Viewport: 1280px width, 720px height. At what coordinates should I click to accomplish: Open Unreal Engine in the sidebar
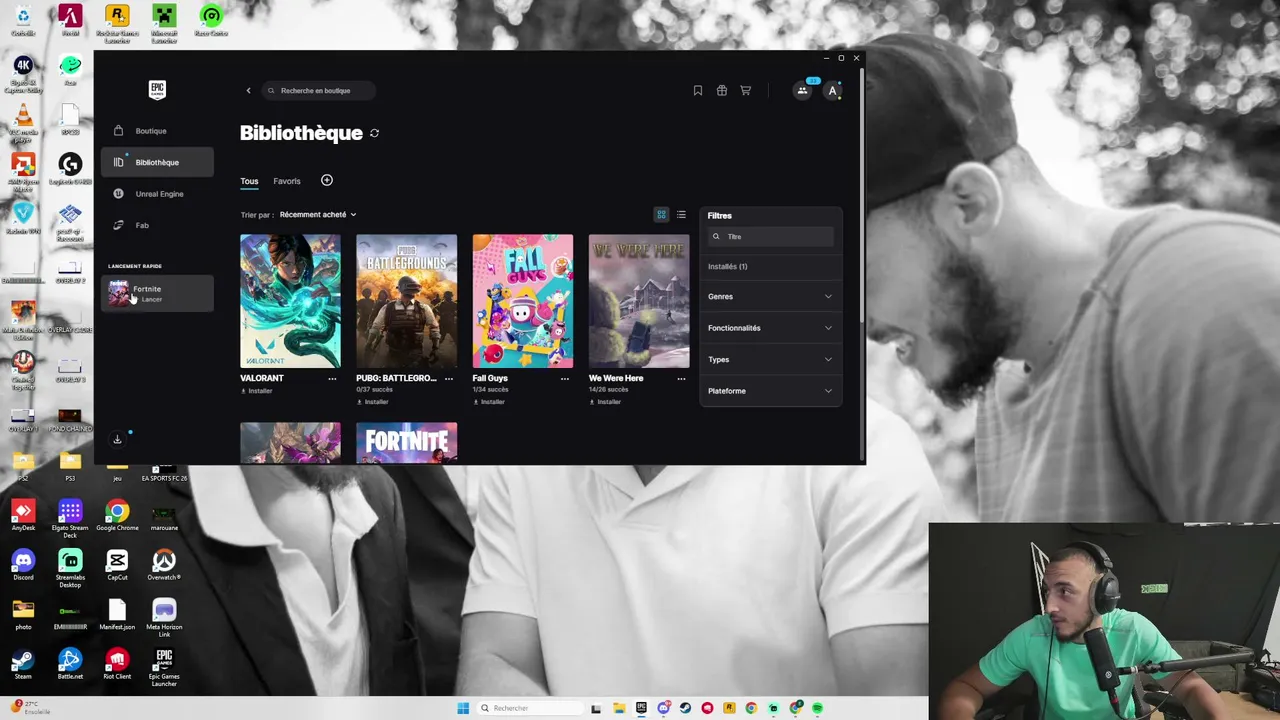(x=157, y=194)
